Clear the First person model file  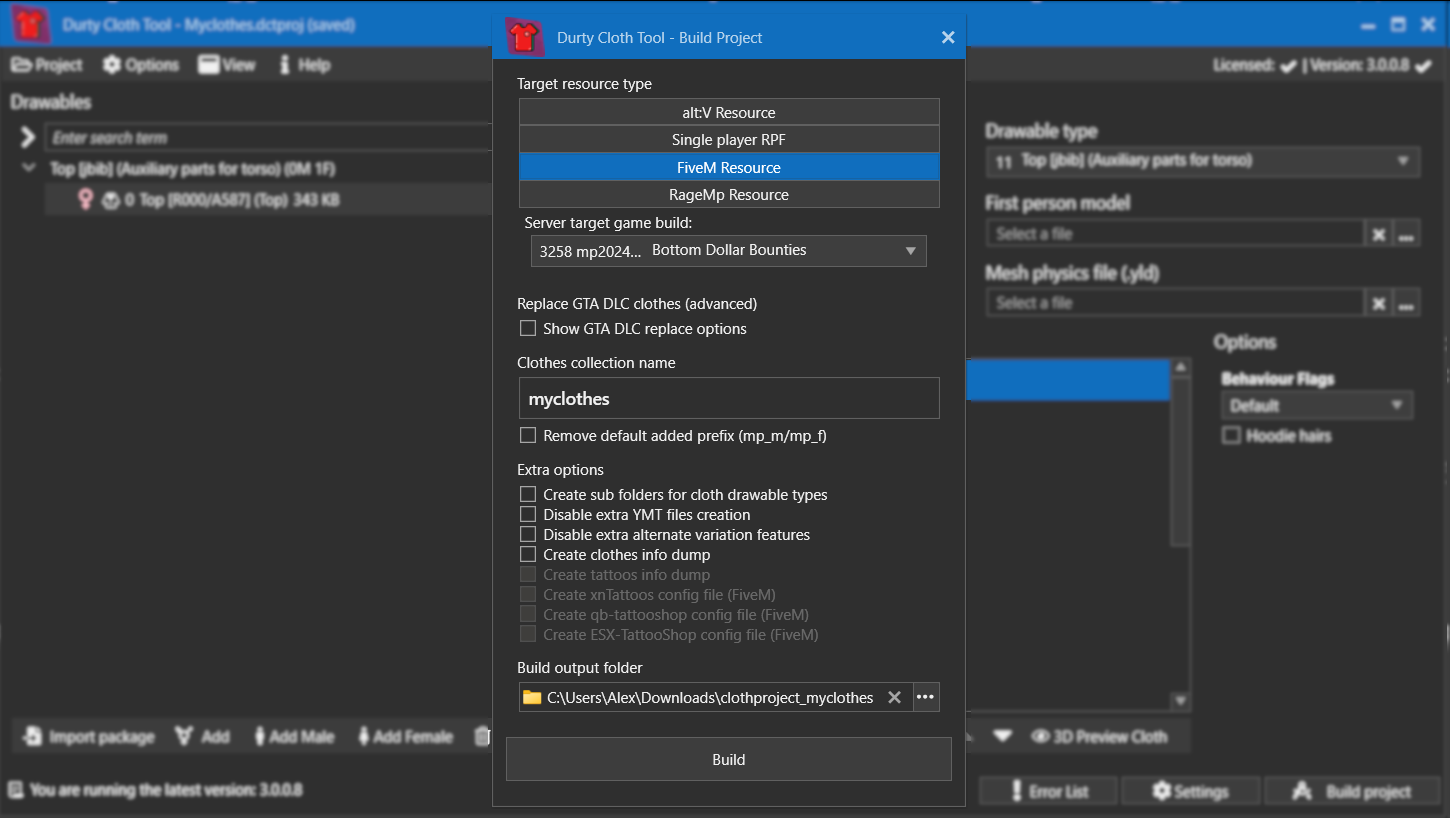pyautogui.click(x=1378, y=234)
